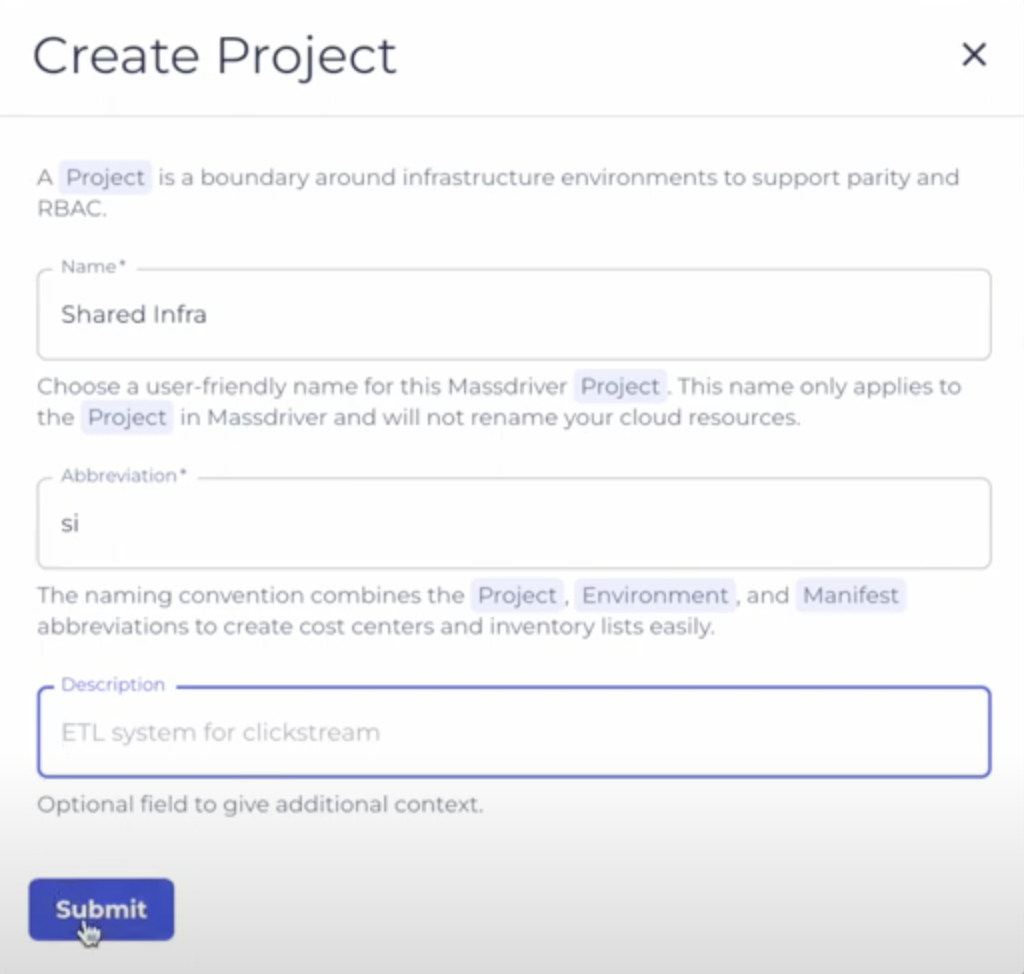Click the Project chip in the intro sentence
This screenshot has width=1024, height=974.
pyautogui.click(x=105, y=177)
